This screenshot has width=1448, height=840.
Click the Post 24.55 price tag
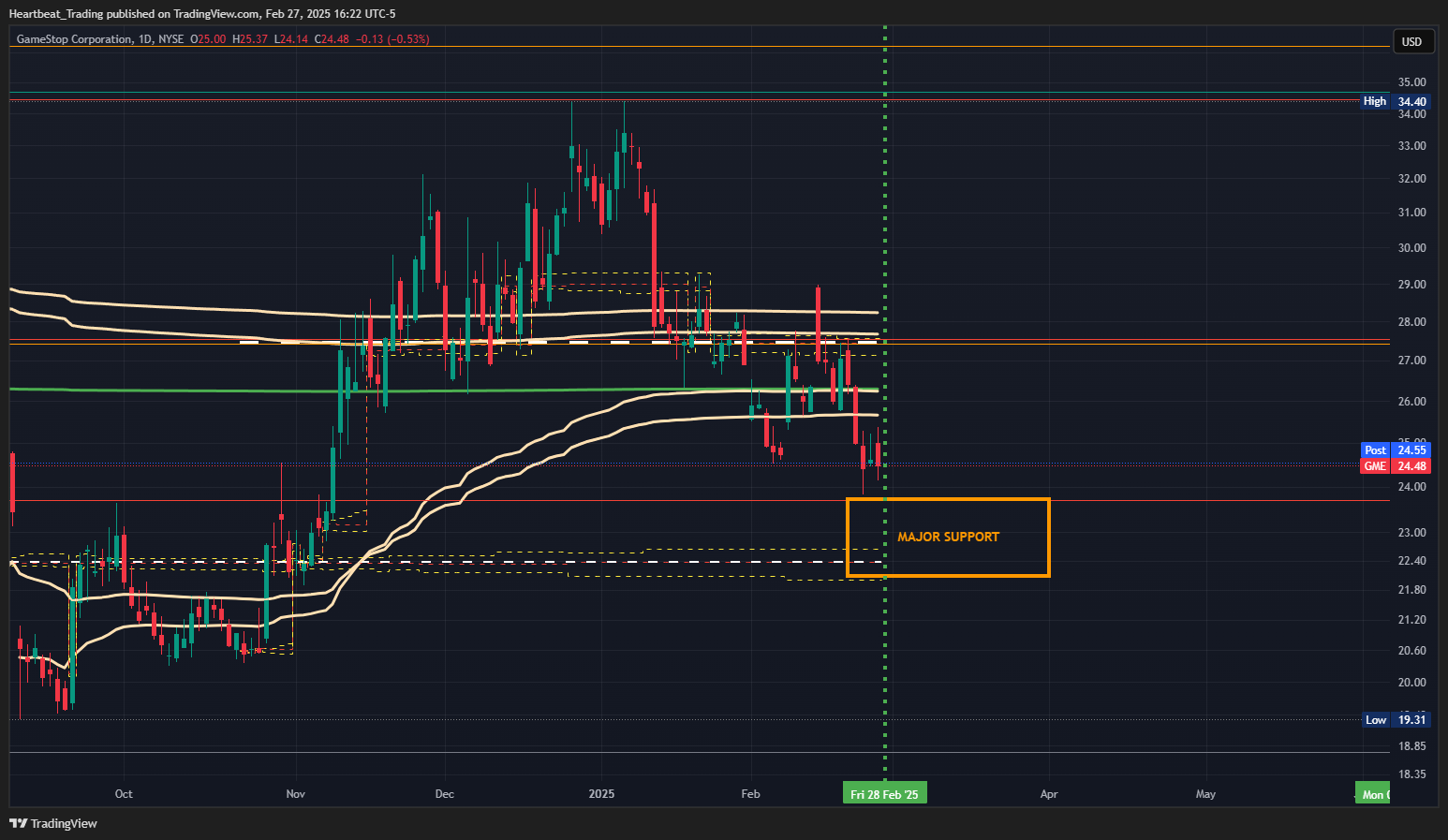[1395, 450]
